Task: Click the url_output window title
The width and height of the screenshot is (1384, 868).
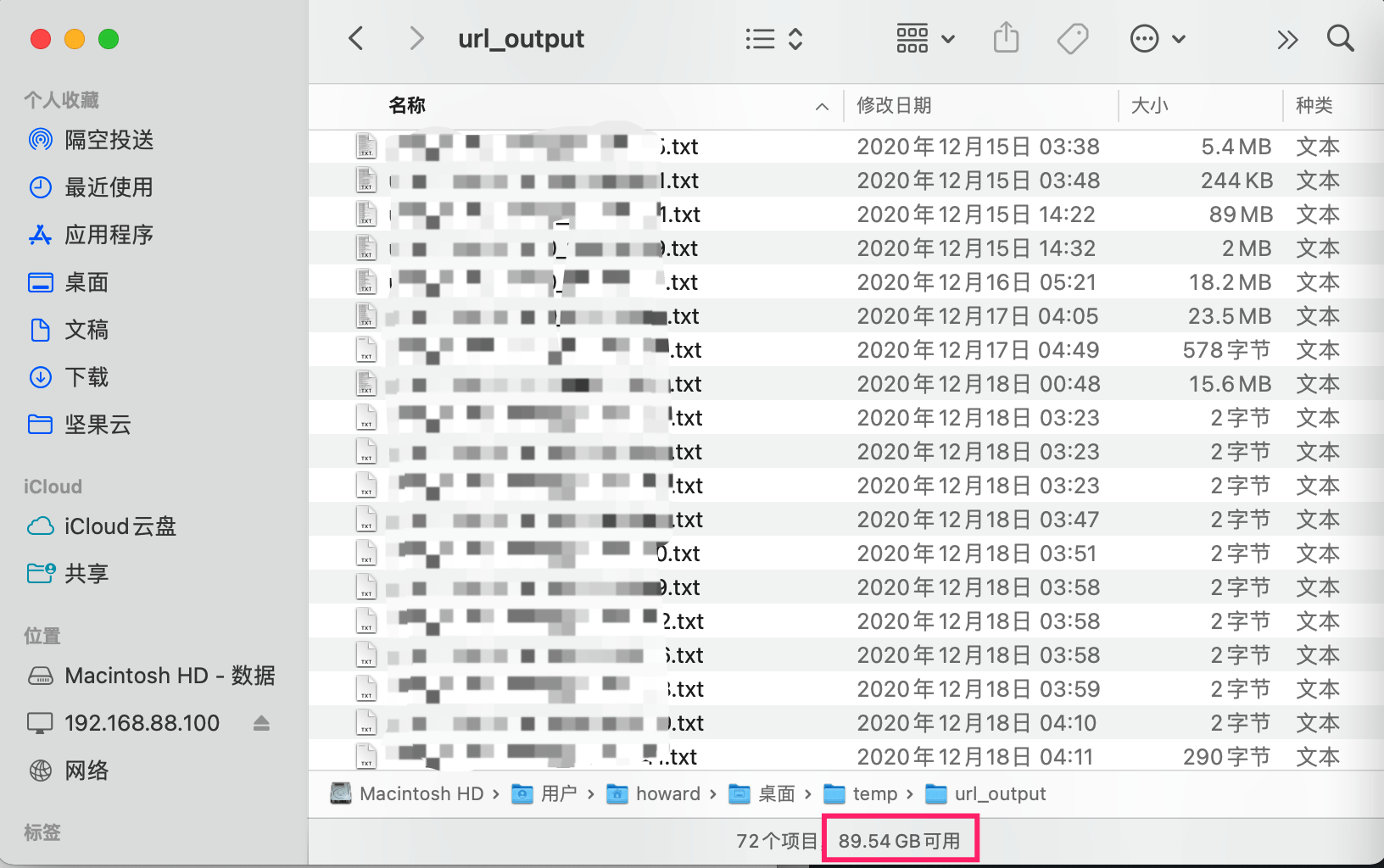Action: (x=521, y=39)
